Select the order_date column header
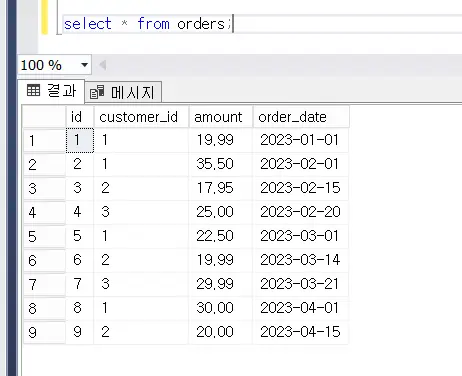 (x=301, y=117)
